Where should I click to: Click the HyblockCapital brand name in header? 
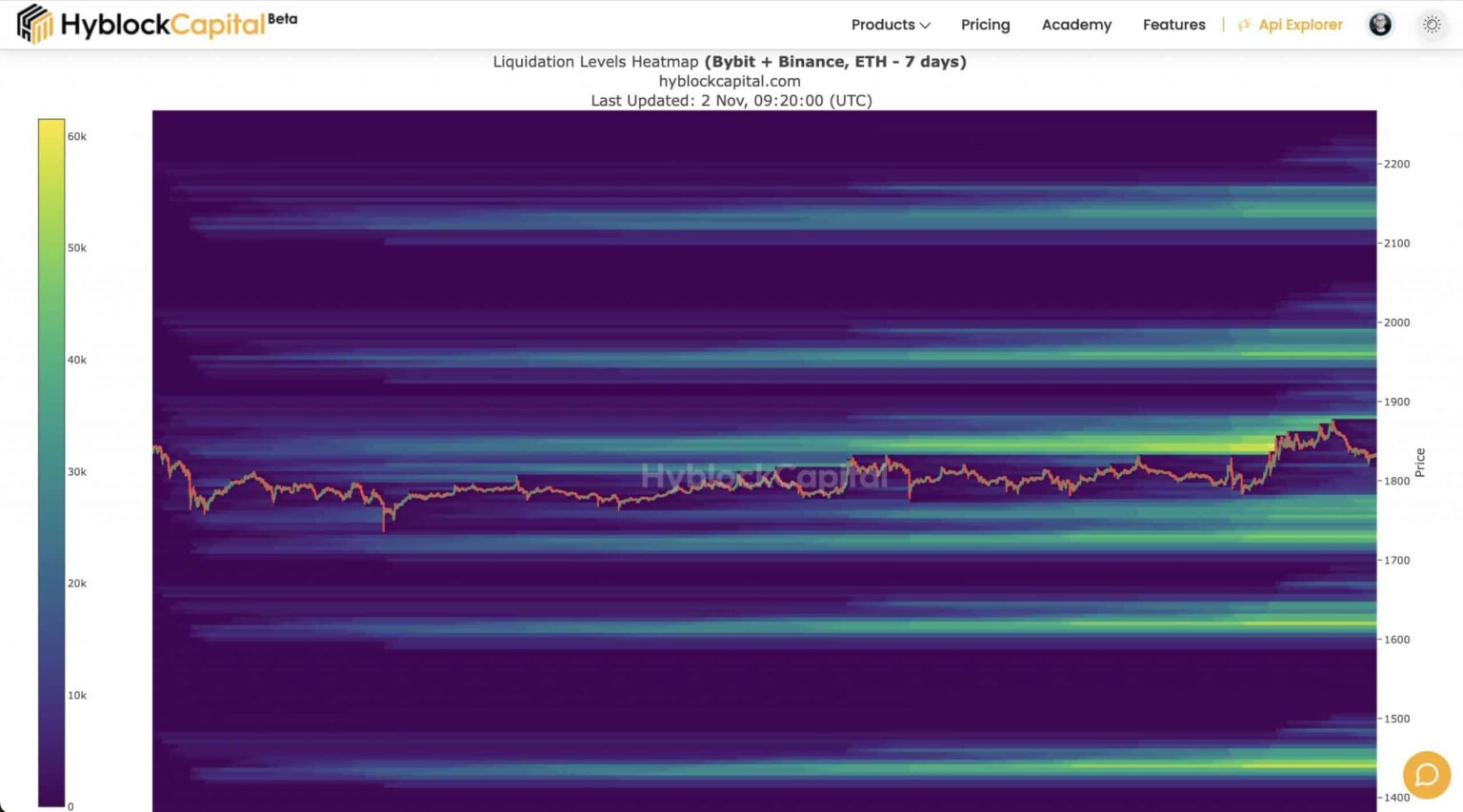pyautogui.click(x=162, y=25)
